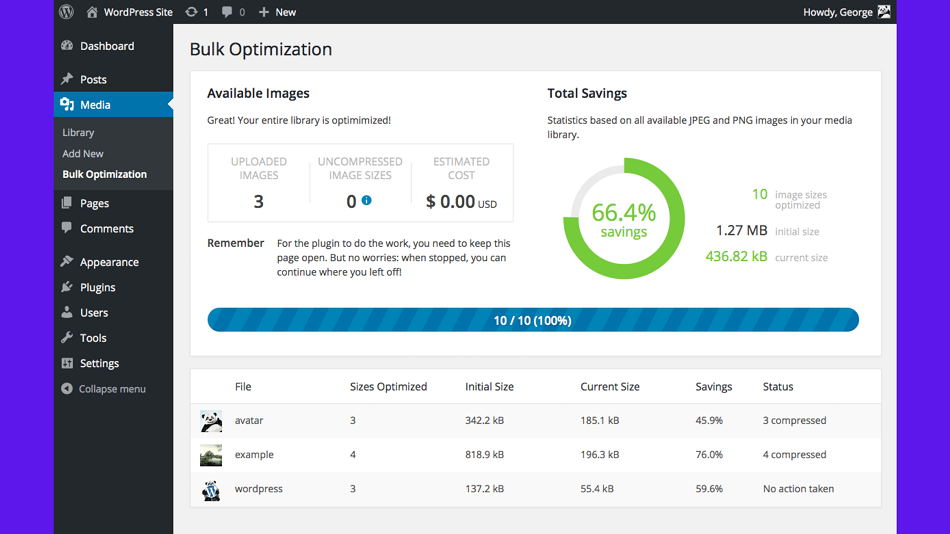Click the No action taken status

(799, 489)
